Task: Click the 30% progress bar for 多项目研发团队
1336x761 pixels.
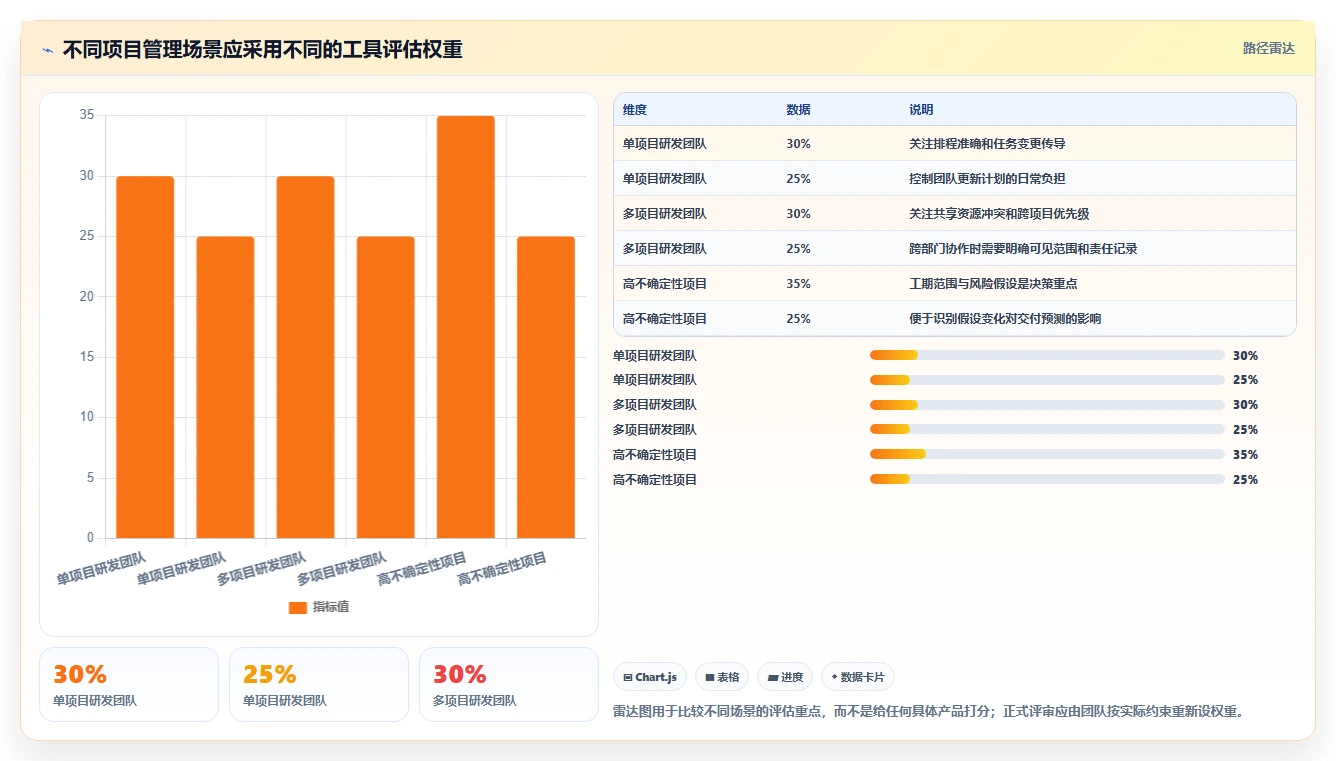Action: click(x=1047, y=405)
